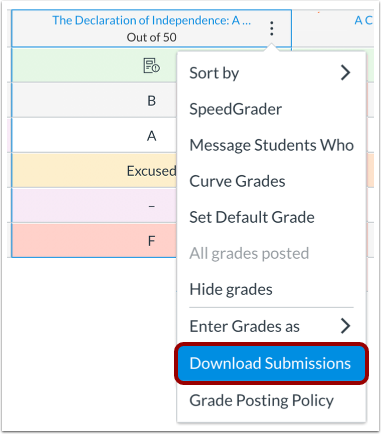Open the assignment column options kebab menu

[x=272, y=28]
